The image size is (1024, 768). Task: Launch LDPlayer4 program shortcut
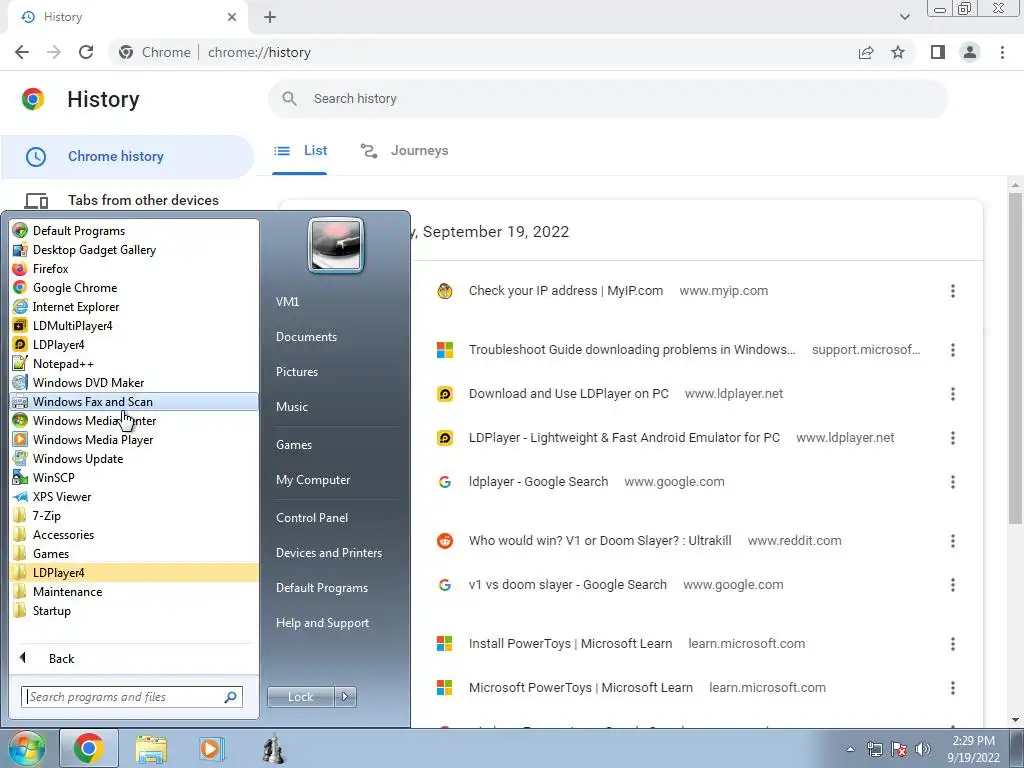[134, 345]
